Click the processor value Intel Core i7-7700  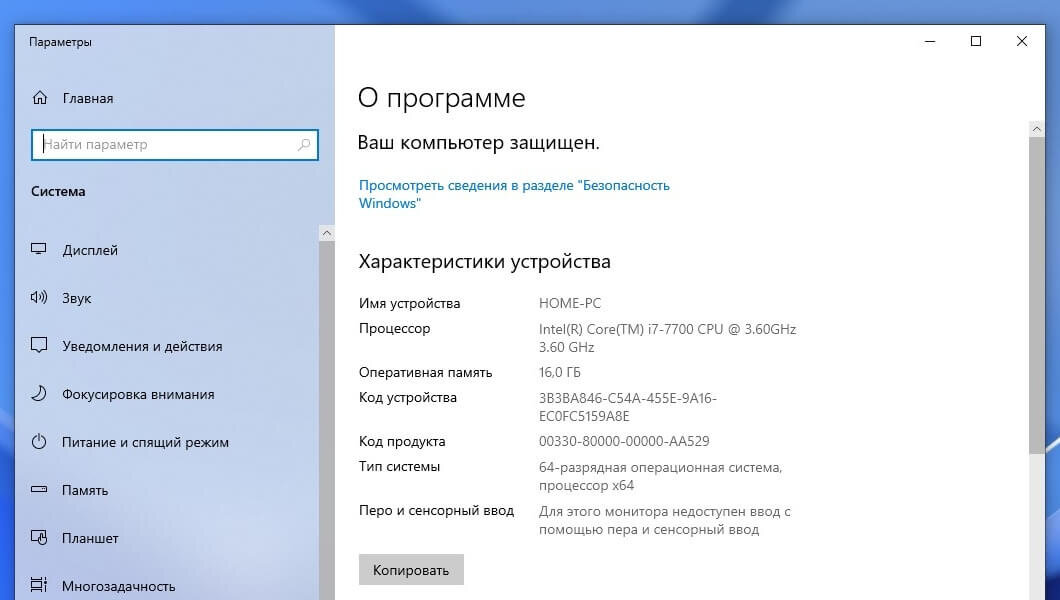667,338
